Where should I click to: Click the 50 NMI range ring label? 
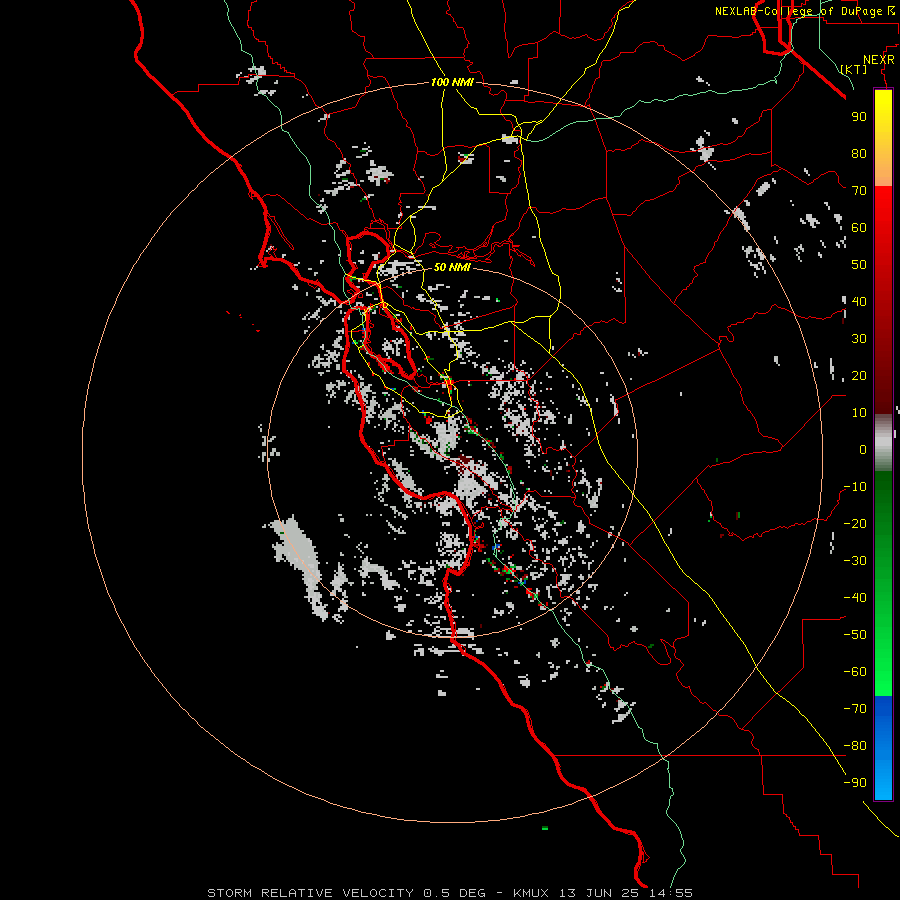coord(452,267)
